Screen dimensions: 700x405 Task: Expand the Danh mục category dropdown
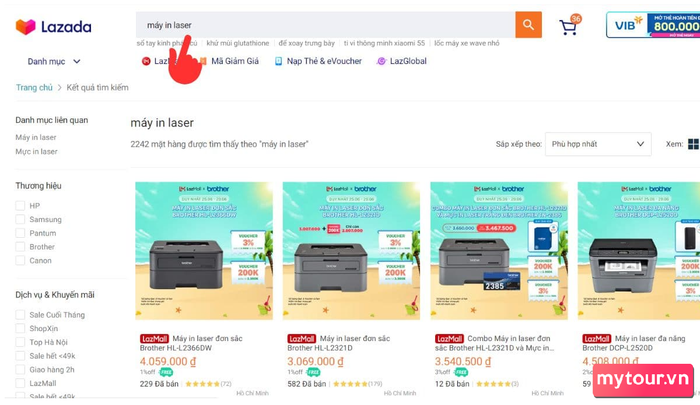point(54,62)
